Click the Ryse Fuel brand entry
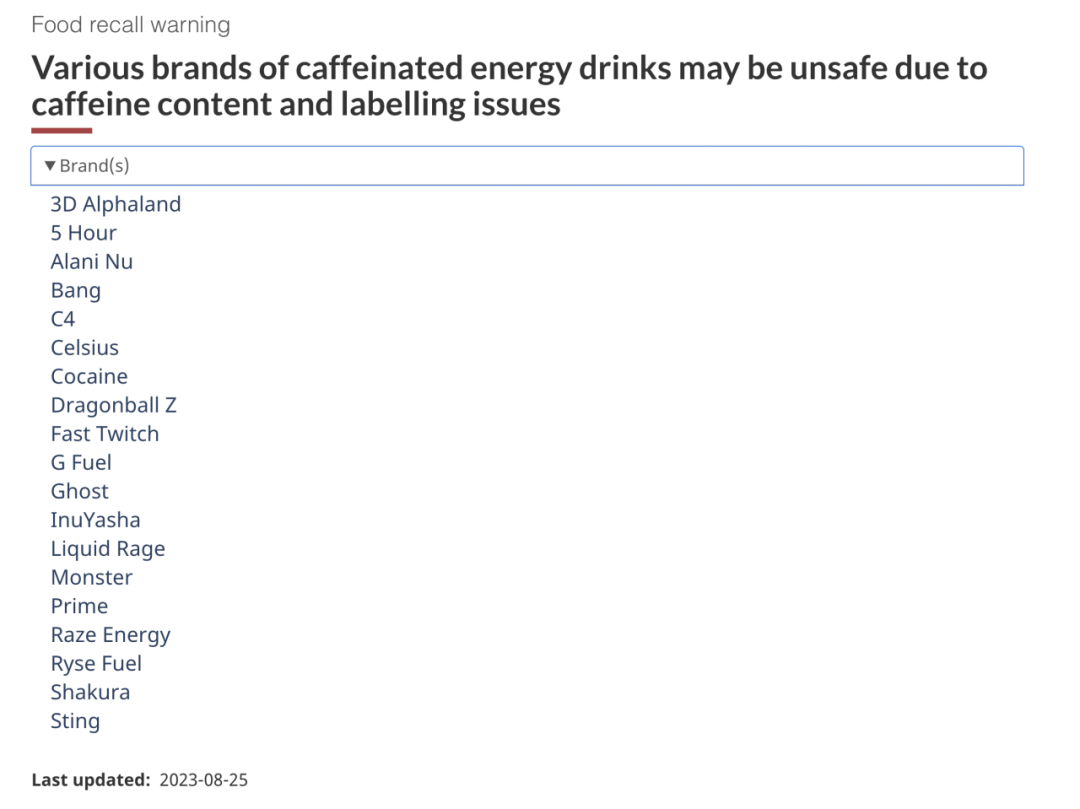Image resolution: width=1080 pixels, height=809 pixels. (x=96, y=664)
